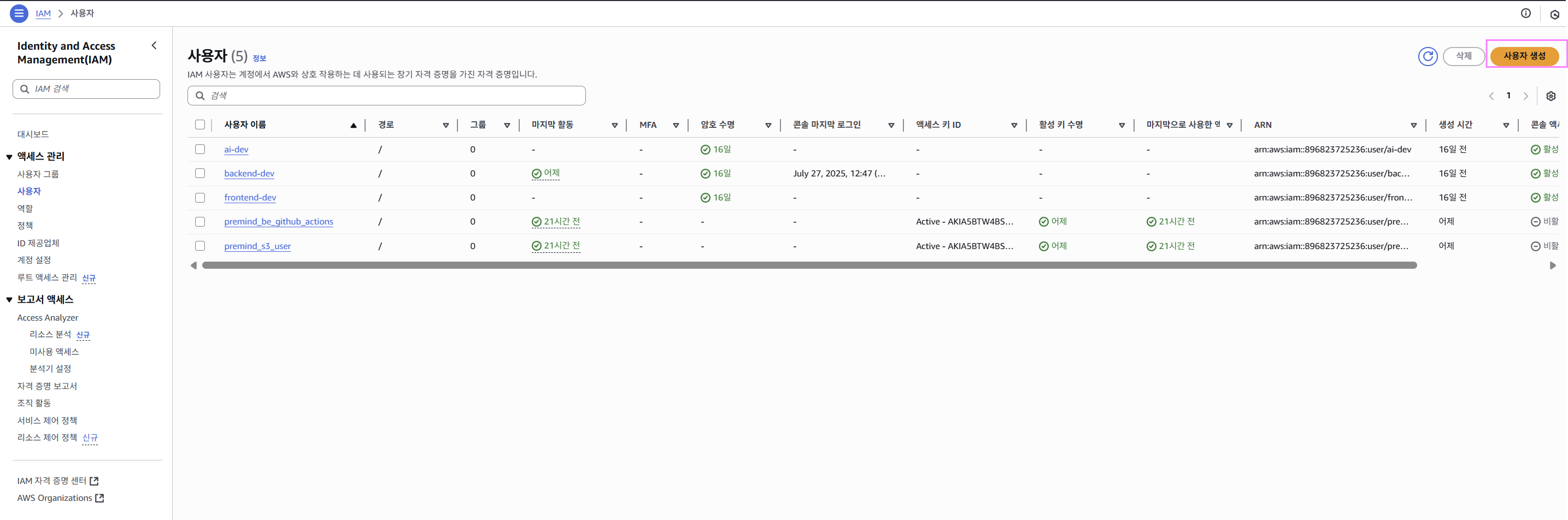Open the ai-dev user link
Image resolution: width=1568 pixels, height=520 pixels.
pyautogui.click(x=236, y=150)
